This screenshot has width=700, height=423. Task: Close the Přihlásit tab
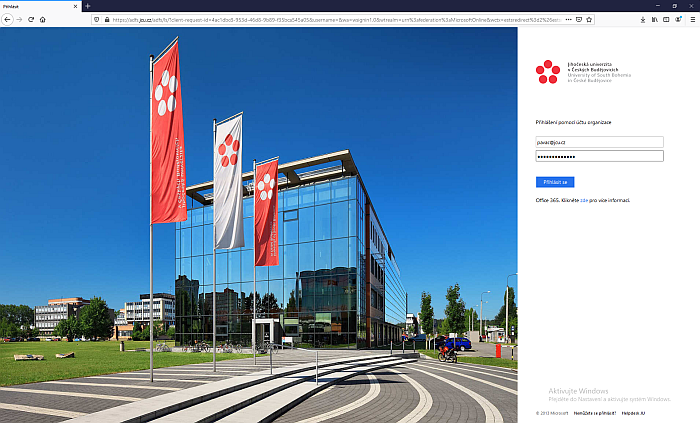[x=75, y=6]
